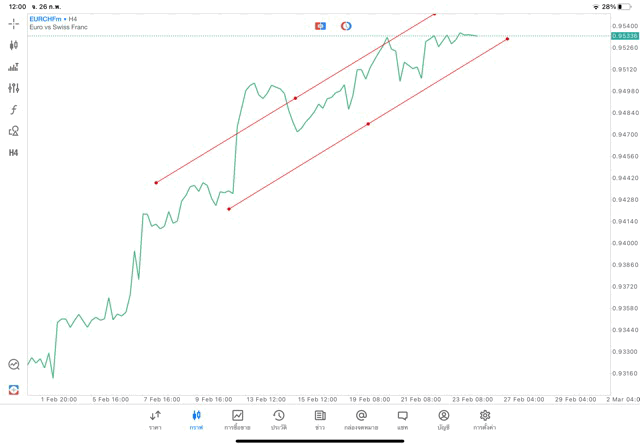This screenshot has width=640, height=447.
Task: Open the ข่าว news tab
Action: pos(320,420)
